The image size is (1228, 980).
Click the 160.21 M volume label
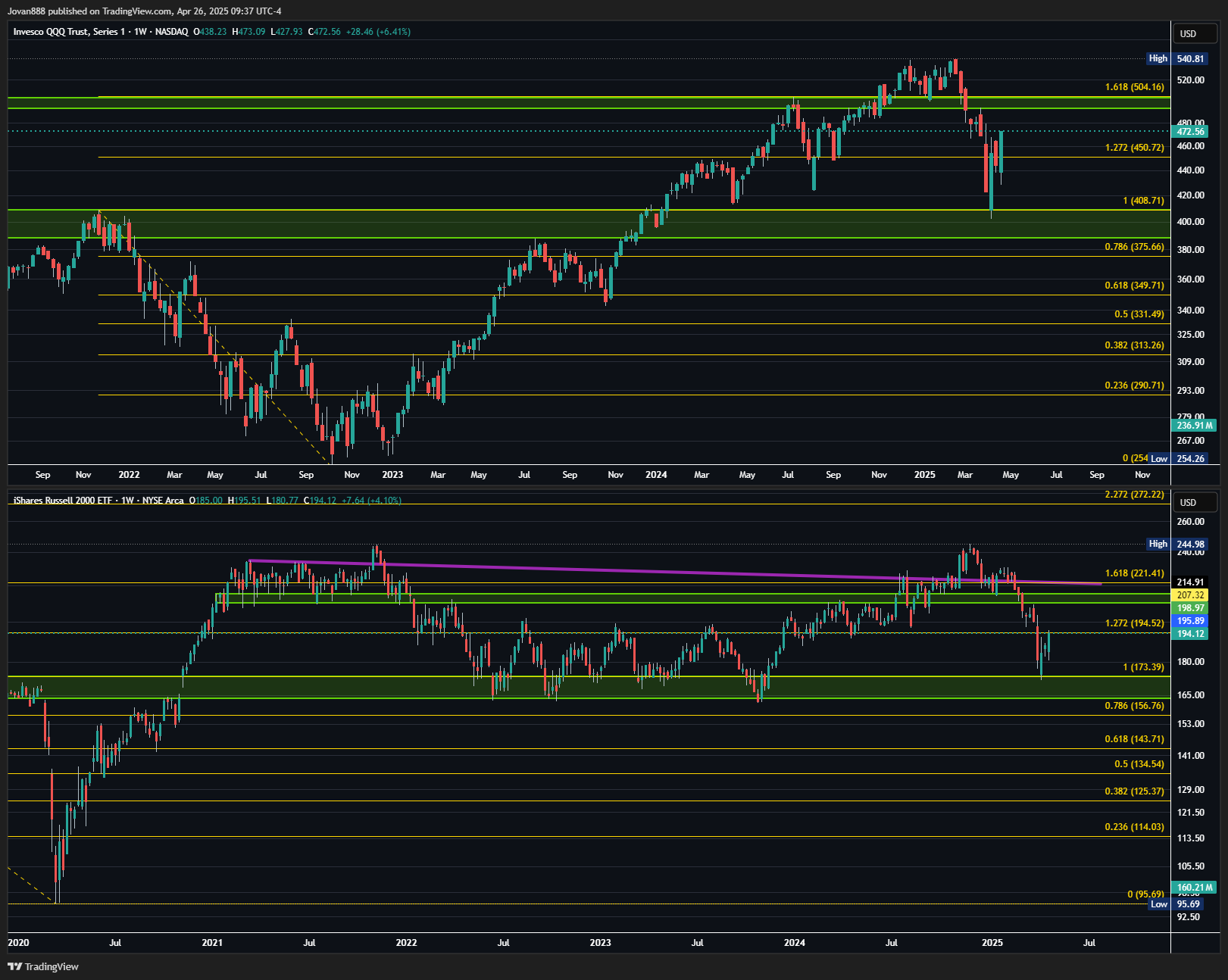(x=1194, y=888)
